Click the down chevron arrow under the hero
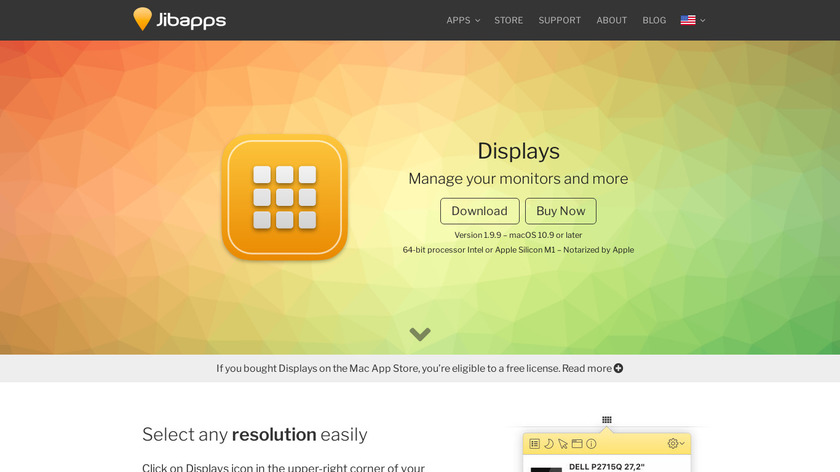This screenshot has height=472, width=840. point(420,334)
